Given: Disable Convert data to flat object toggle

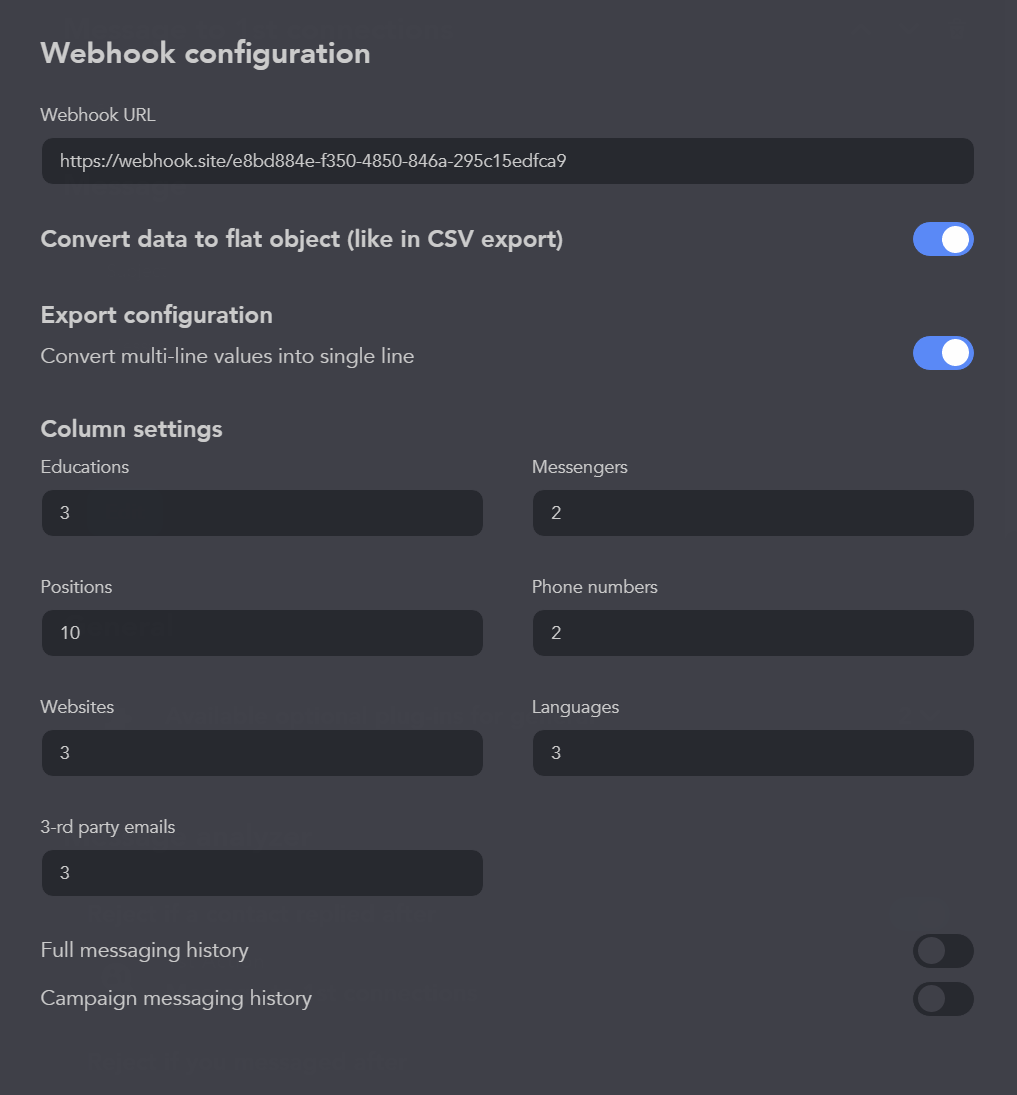Looking at the screenshot, I should click(942, 240).
